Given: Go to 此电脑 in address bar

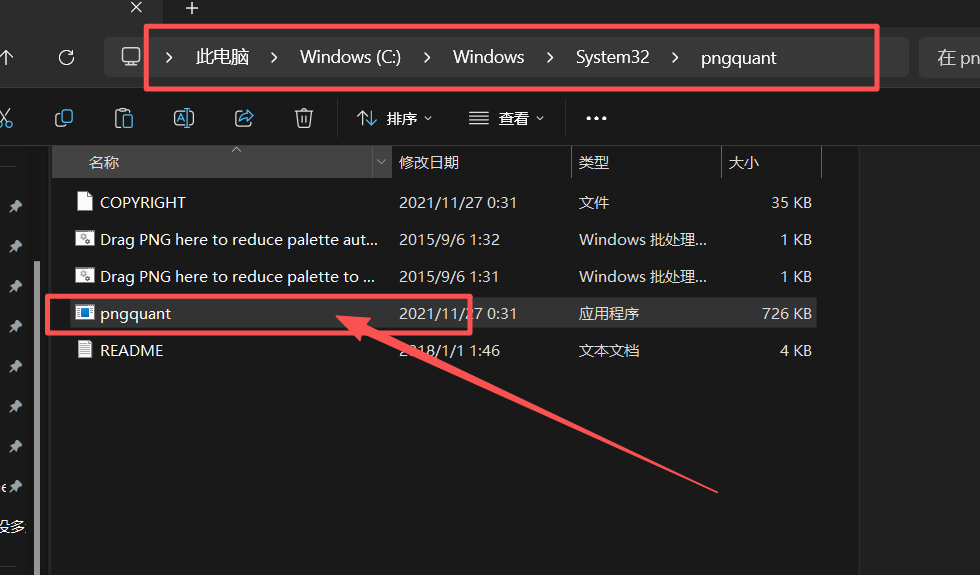Looking at the screenshot, I should [x=222, y=58].
